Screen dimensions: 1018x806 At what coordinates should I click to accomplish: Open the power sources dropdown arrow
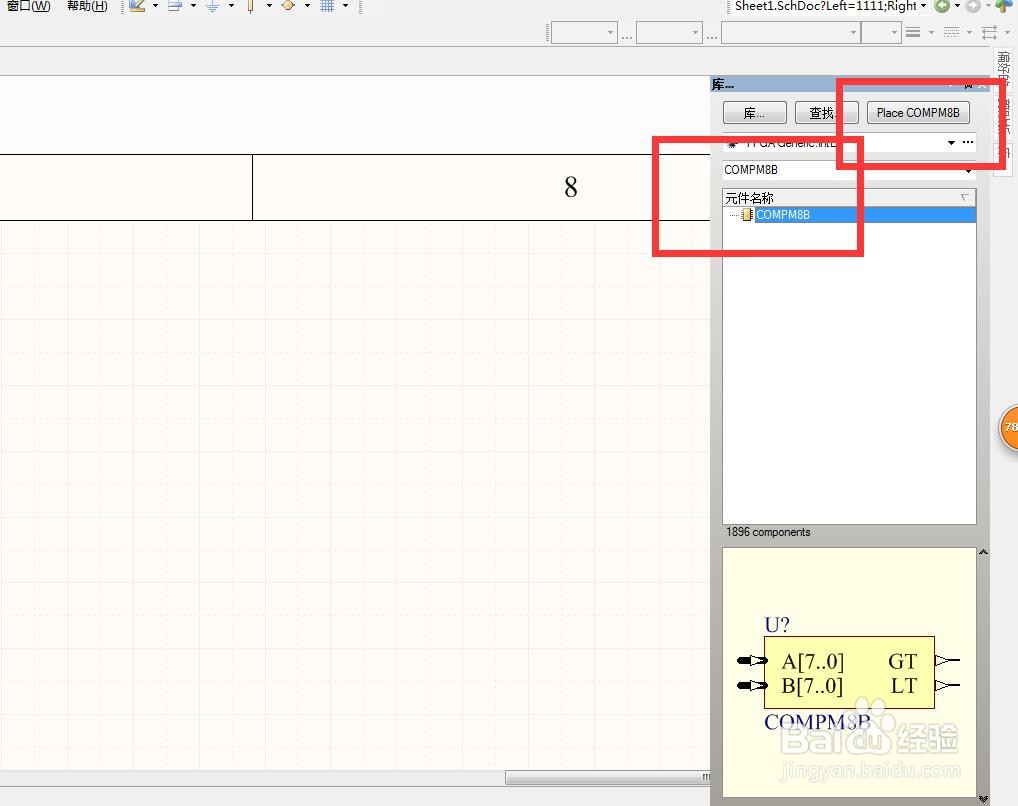pyautogui.click(x=231, y=6)
